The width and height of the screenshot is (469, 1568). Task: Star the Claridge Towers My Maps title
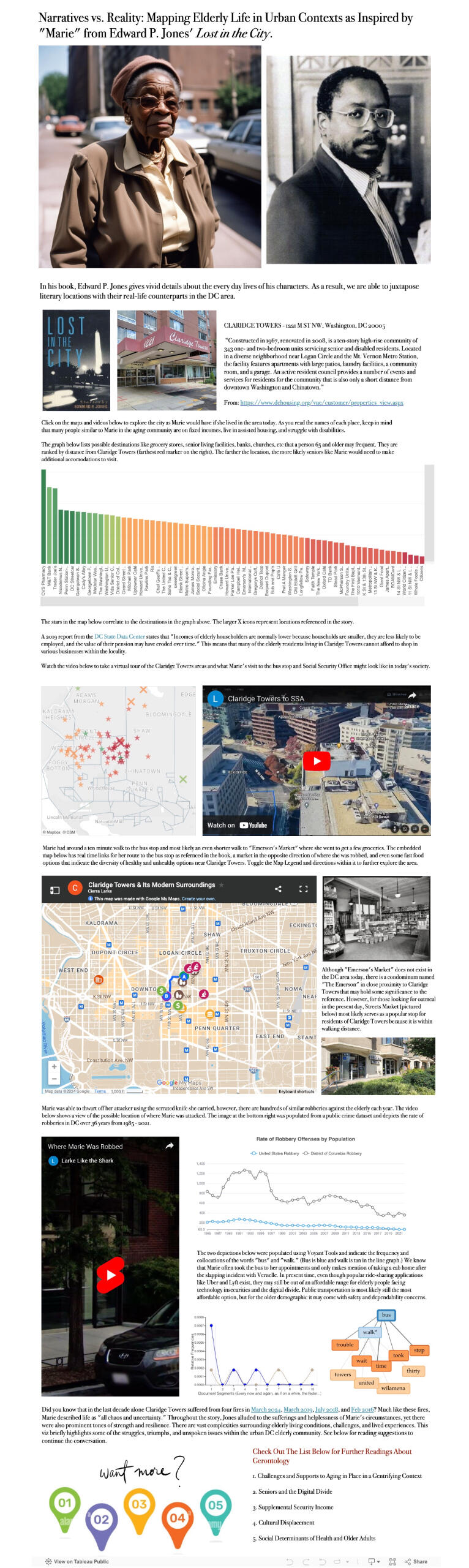coord(222,884)
